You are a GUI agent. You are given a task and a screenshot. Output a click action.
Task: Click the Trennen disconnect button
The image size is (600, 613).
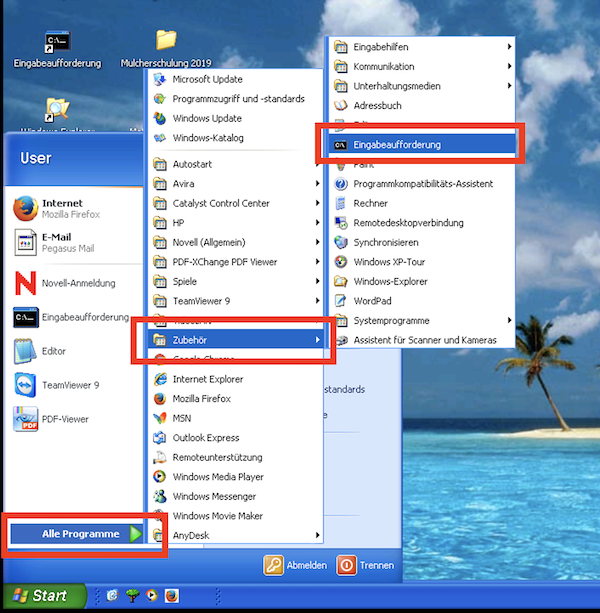pyautogui.click(x=365, y=565)
